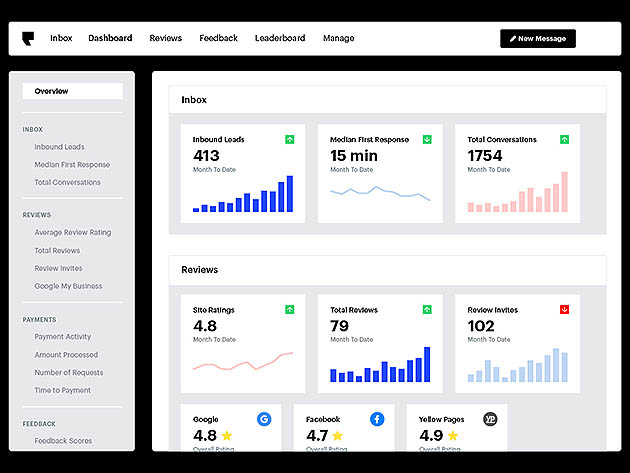The height and width of the screenshot is (473, 630).
Task: Go to the Reviews navigation tab
Action: 166,38
